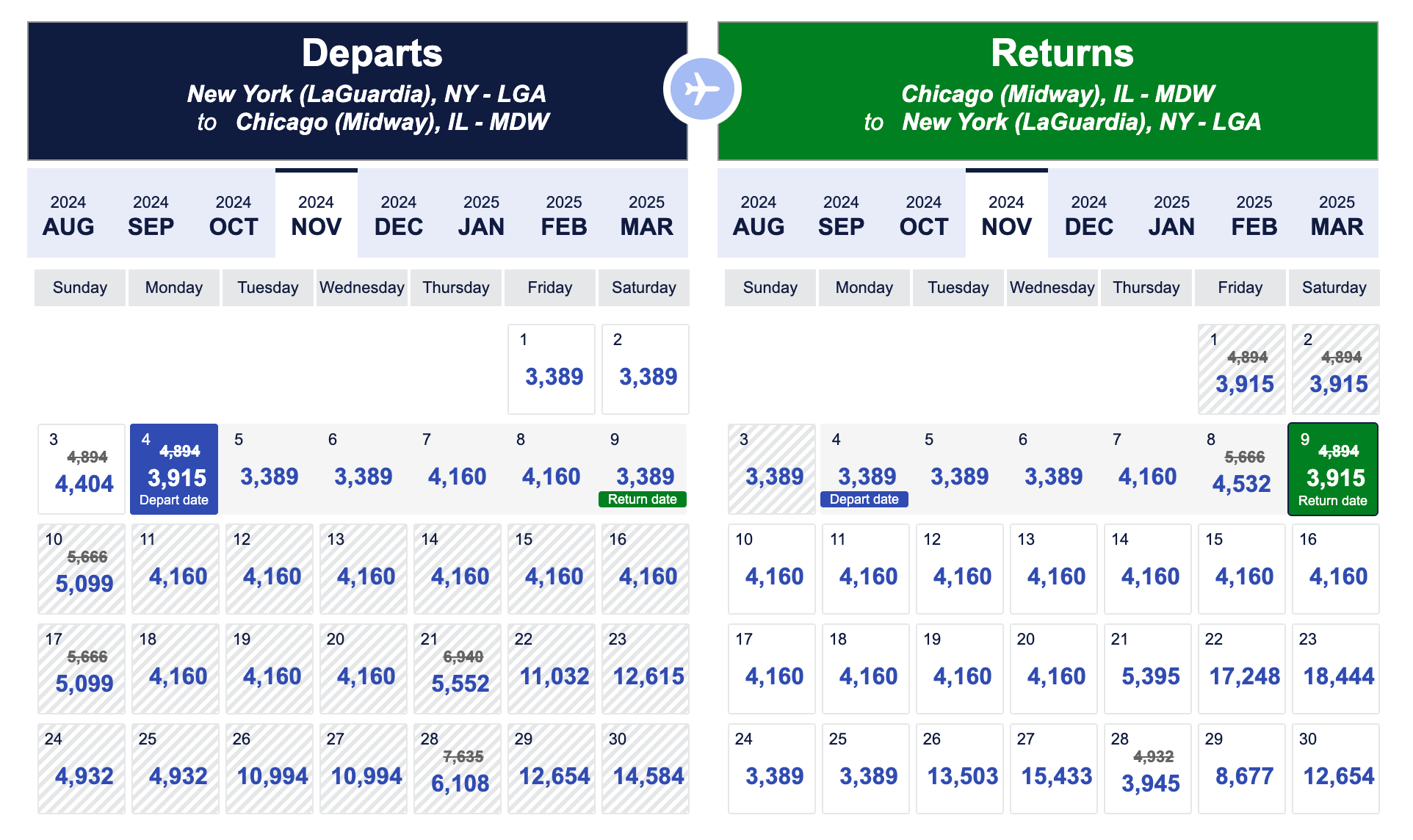
Task: Select 2025 FEB on the departures calendar
Action: pos(563,214)
